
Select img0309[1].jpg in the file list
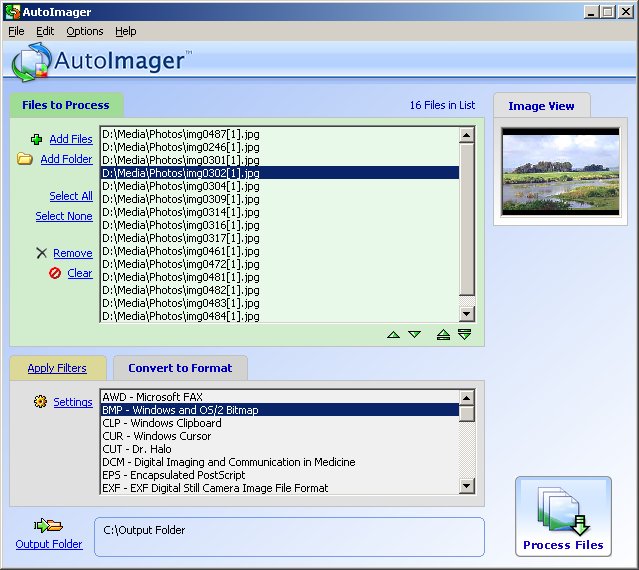[x=280, y=199]
